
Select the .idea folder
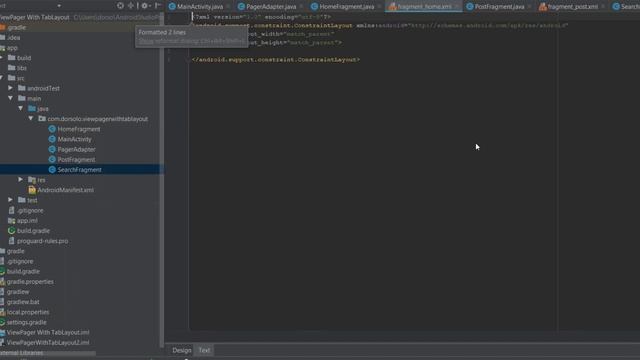coord(13,38)
